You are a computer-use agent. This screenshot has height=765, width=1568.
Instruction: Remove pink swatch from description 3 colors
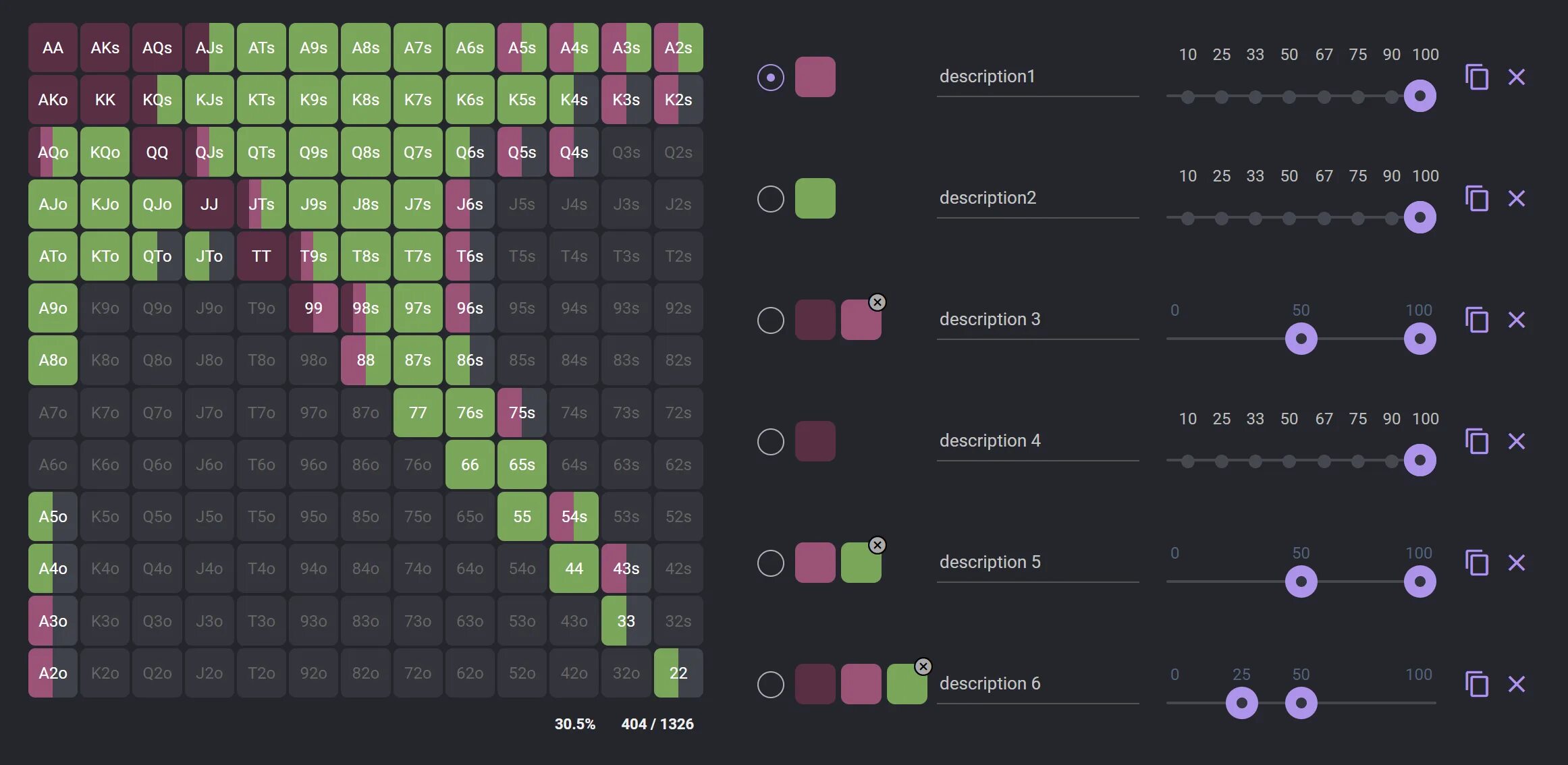877,302
